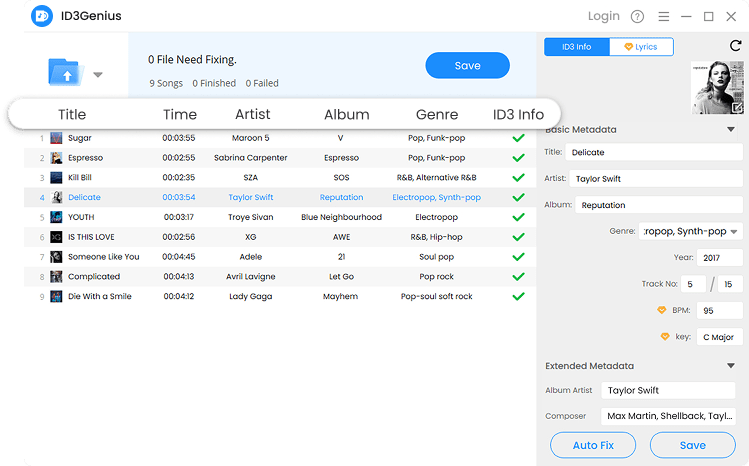The image size is (749, 466).
Task: Select the Someone Like You song title
Action: pos(104,257)
